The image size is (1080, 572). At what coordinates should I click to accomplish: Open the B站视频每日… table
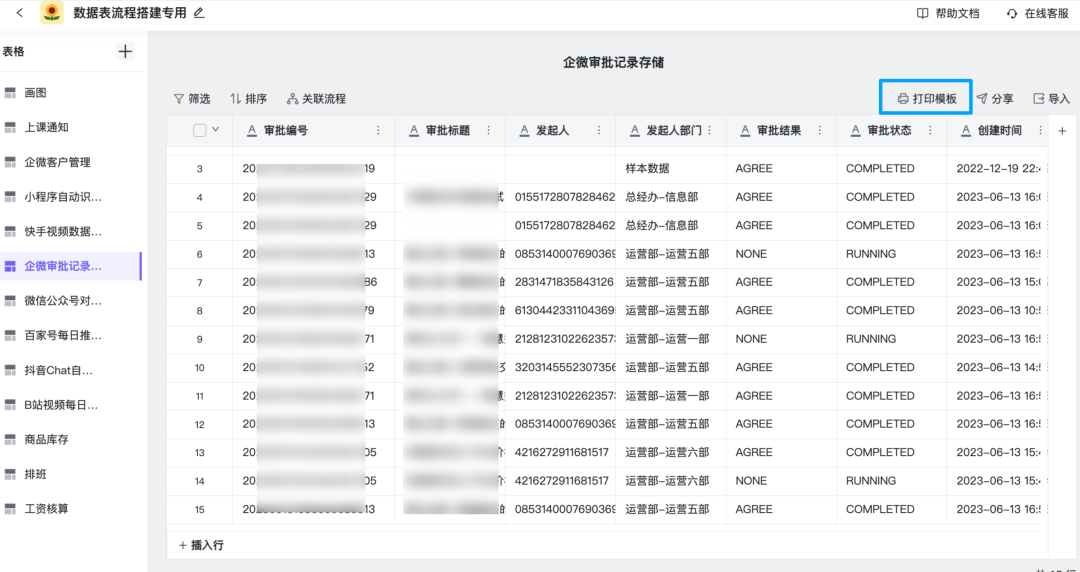click(71, 405)
